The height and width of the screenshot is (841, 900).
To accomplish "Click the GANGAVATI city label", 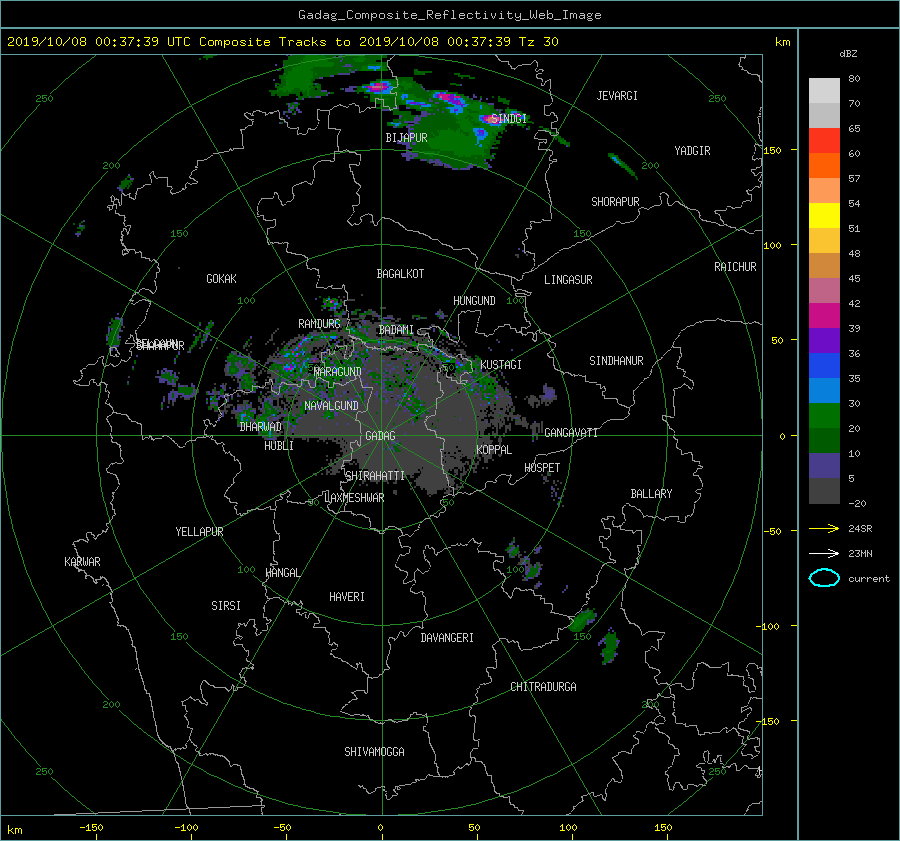I will 571,433.
